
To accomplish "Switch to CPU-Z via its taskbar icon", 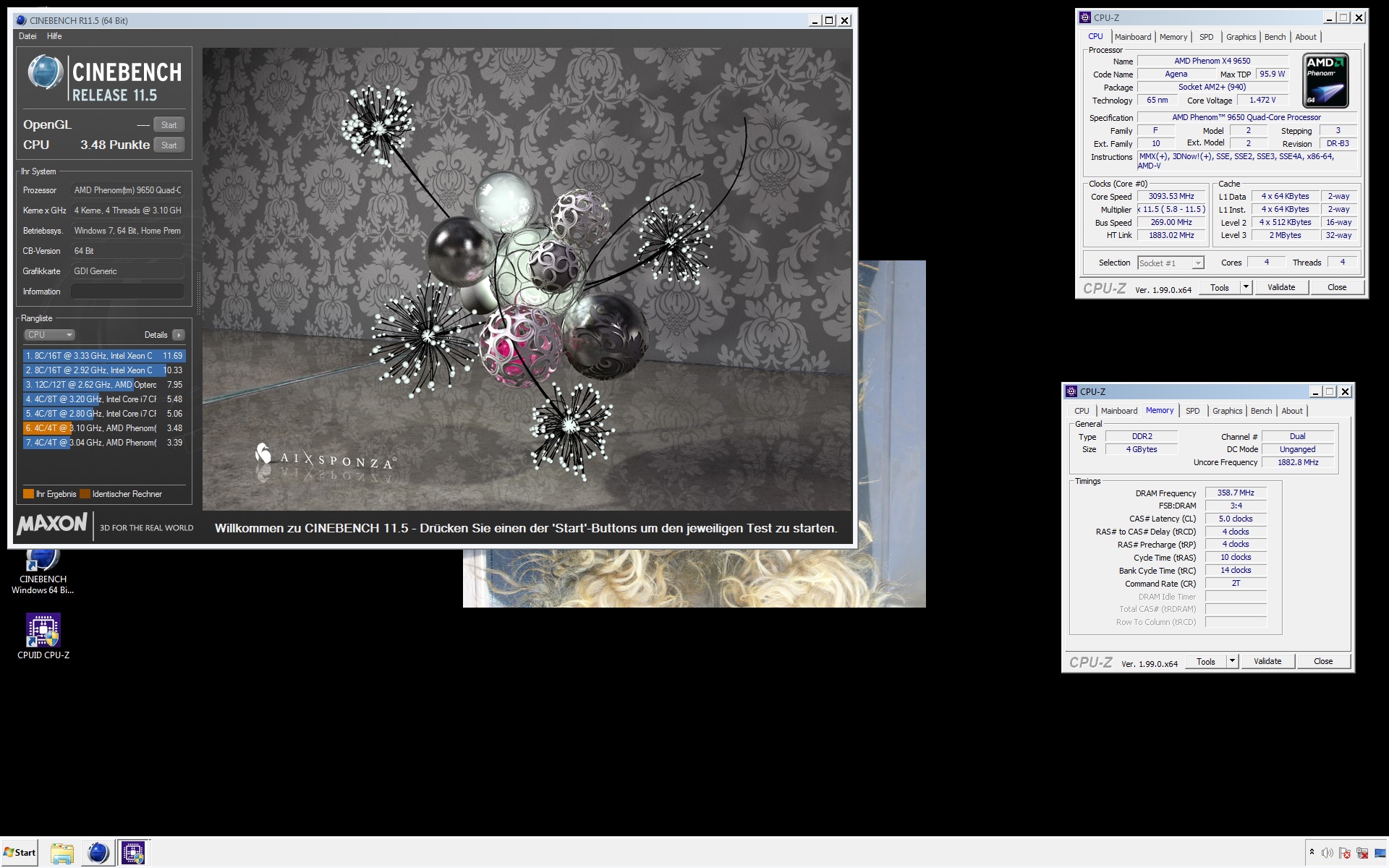I will (133, 853).
